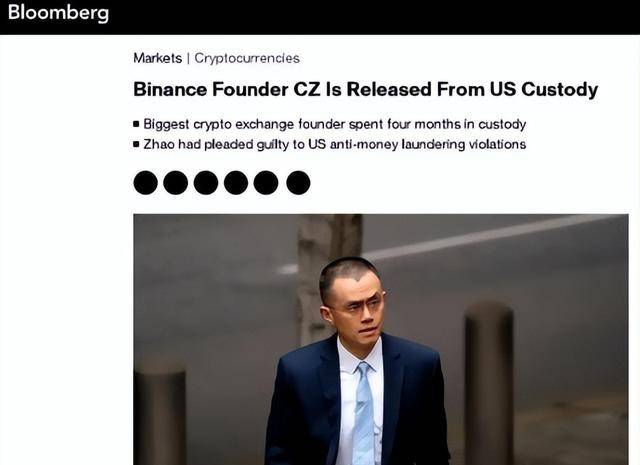Click the fourth black circular share icon
The image size is (640, 465).
click(x=236, y=182)
